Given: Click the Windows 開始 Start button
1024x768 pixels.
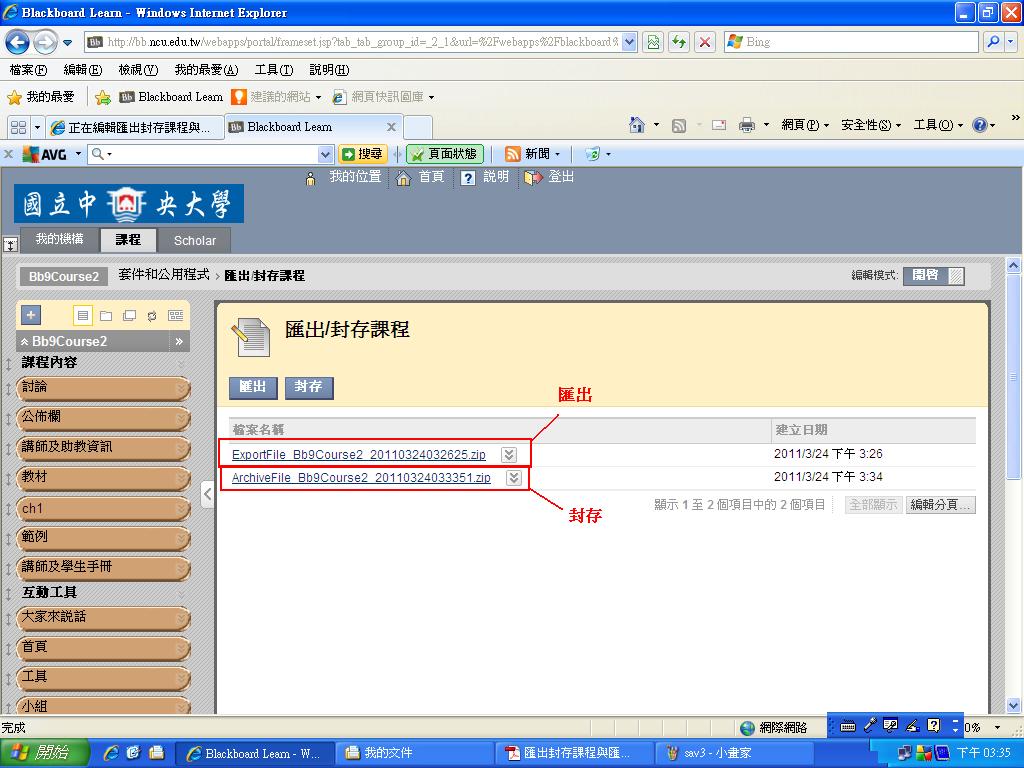Looking at the screenshot, I should (44, 753).
